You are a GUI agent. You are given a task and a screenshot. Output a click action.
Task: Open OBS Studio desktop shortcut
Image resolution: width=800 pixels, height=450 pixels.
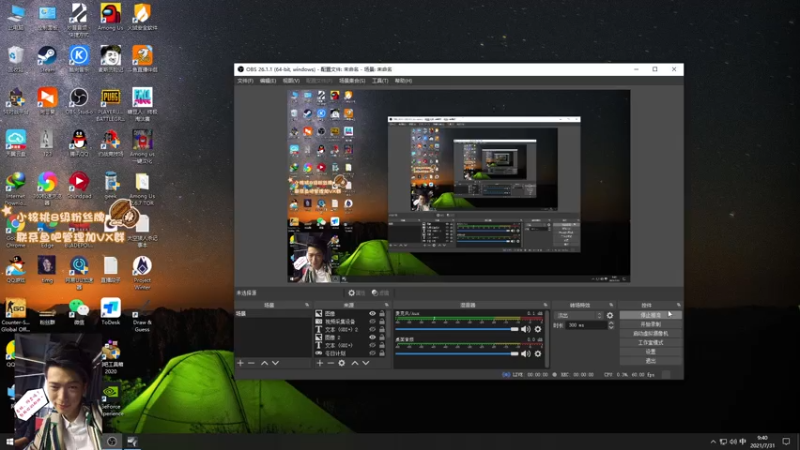click(x=79, y=101)
